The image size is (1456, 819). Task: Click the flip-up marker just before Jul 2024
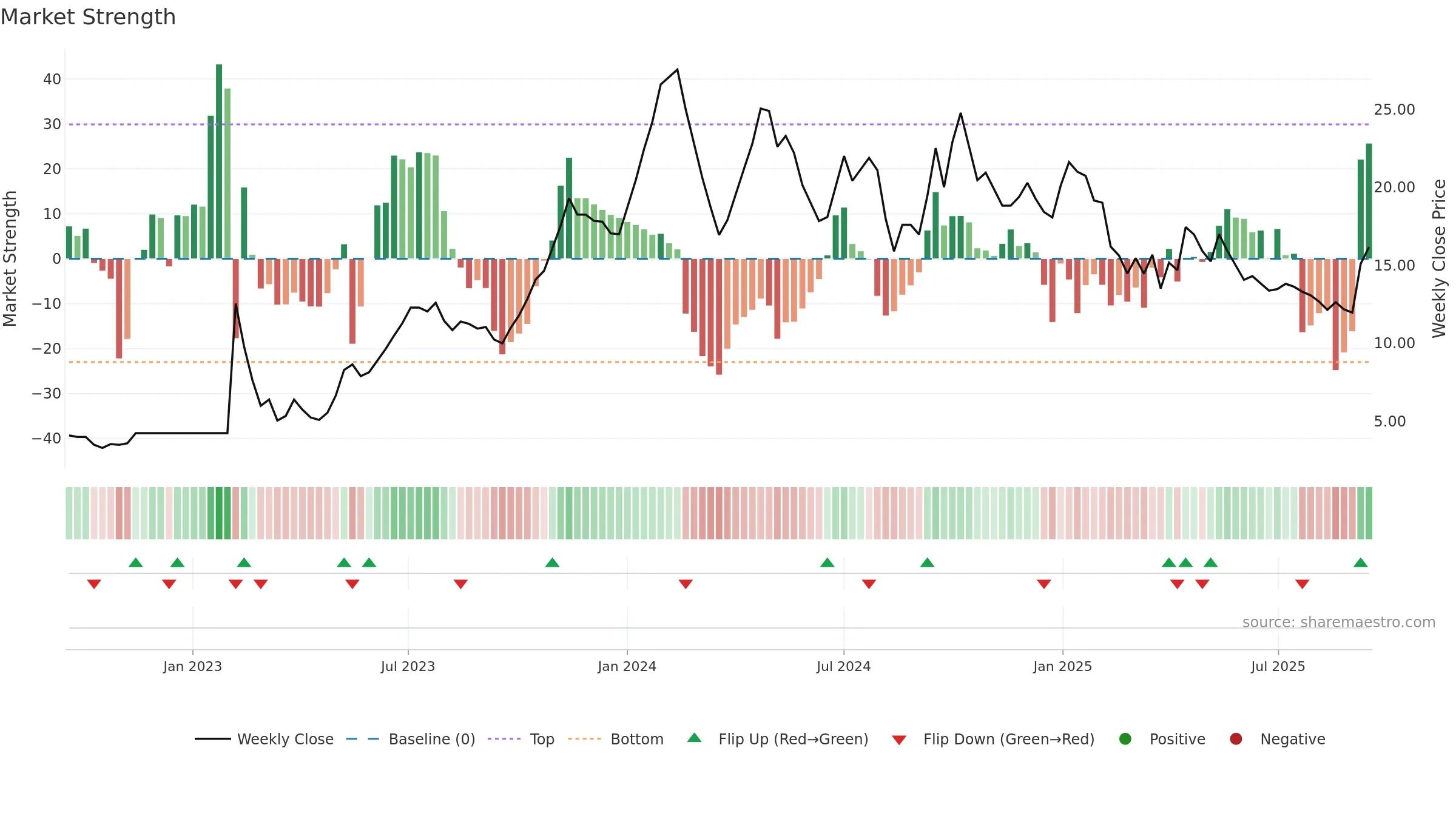(x=827, y=562)
